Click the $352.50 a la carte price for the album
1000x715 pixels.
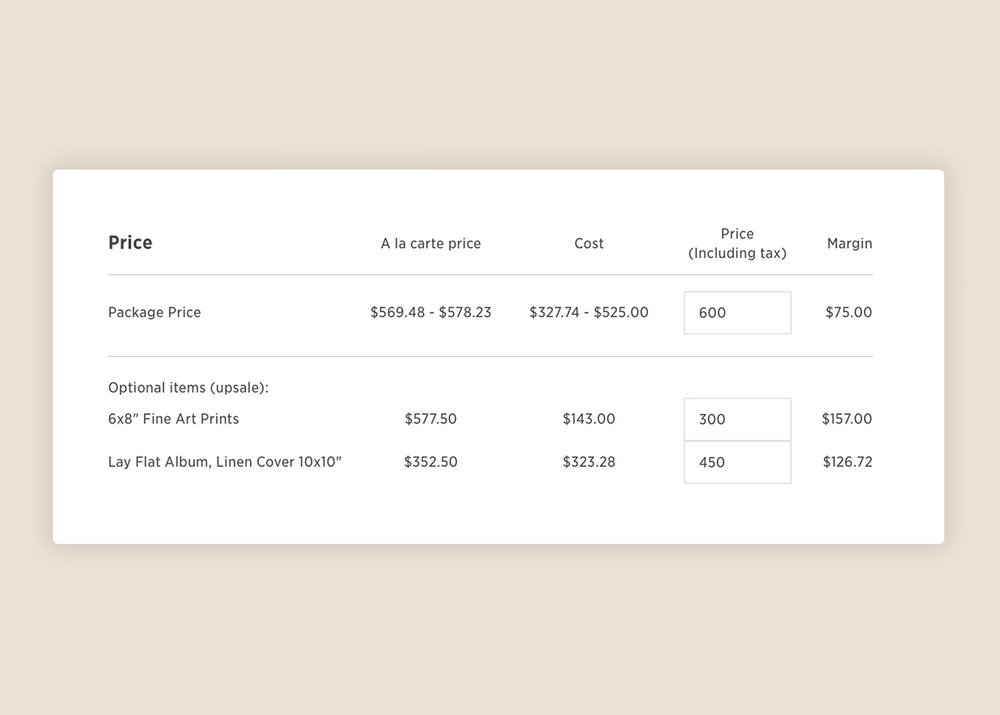[x=430, y=462]
